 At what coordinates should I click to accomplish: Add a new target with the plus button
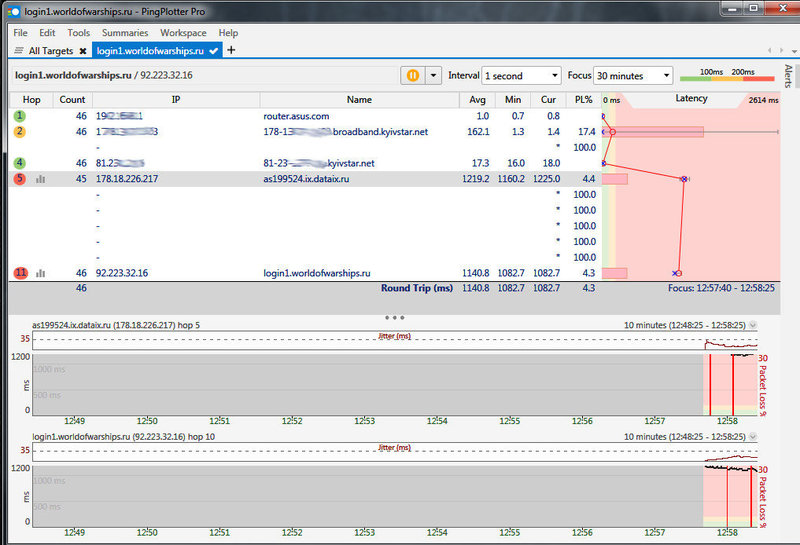pos(231,50)
